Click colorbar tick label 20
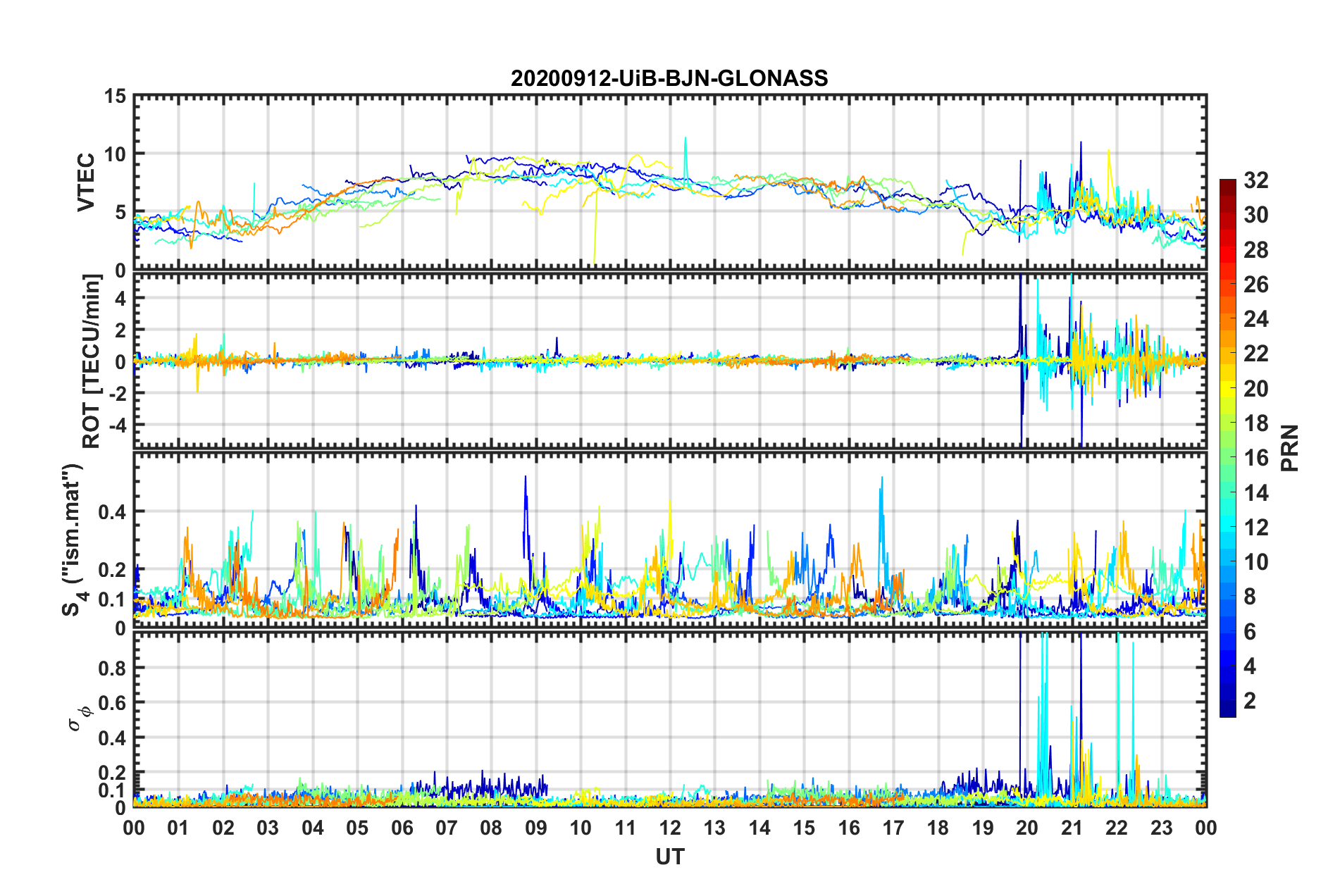 pyautogui.click(x=1255, y=389)
